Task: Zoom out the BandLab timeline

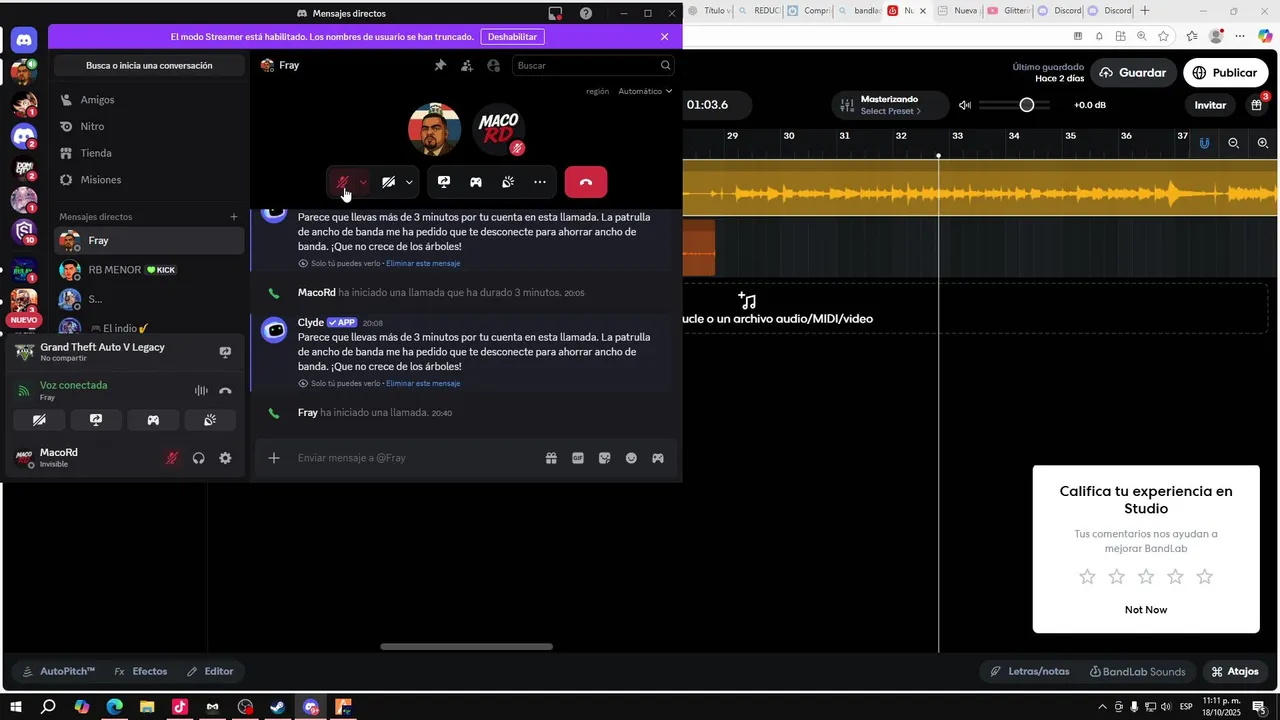Action: [x=1234, y=143]
